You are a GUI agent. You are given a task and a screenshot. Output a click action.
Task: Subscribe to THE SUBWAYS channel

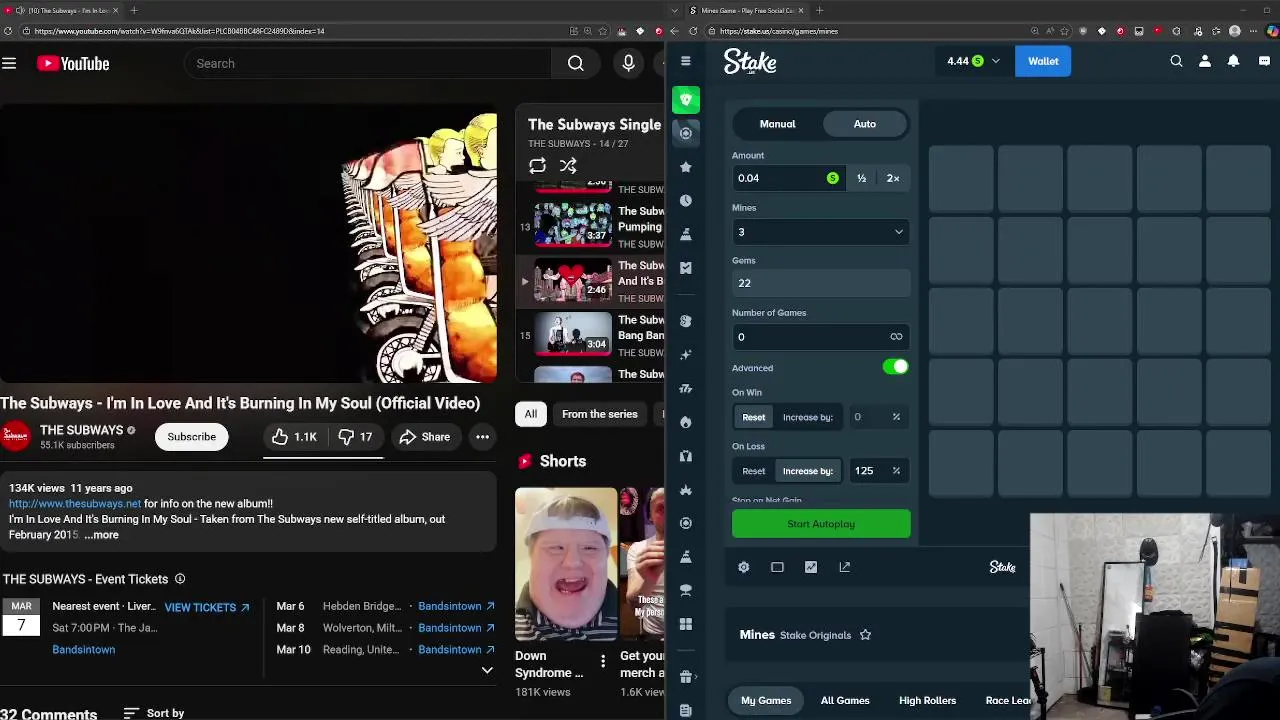(191, 437)
